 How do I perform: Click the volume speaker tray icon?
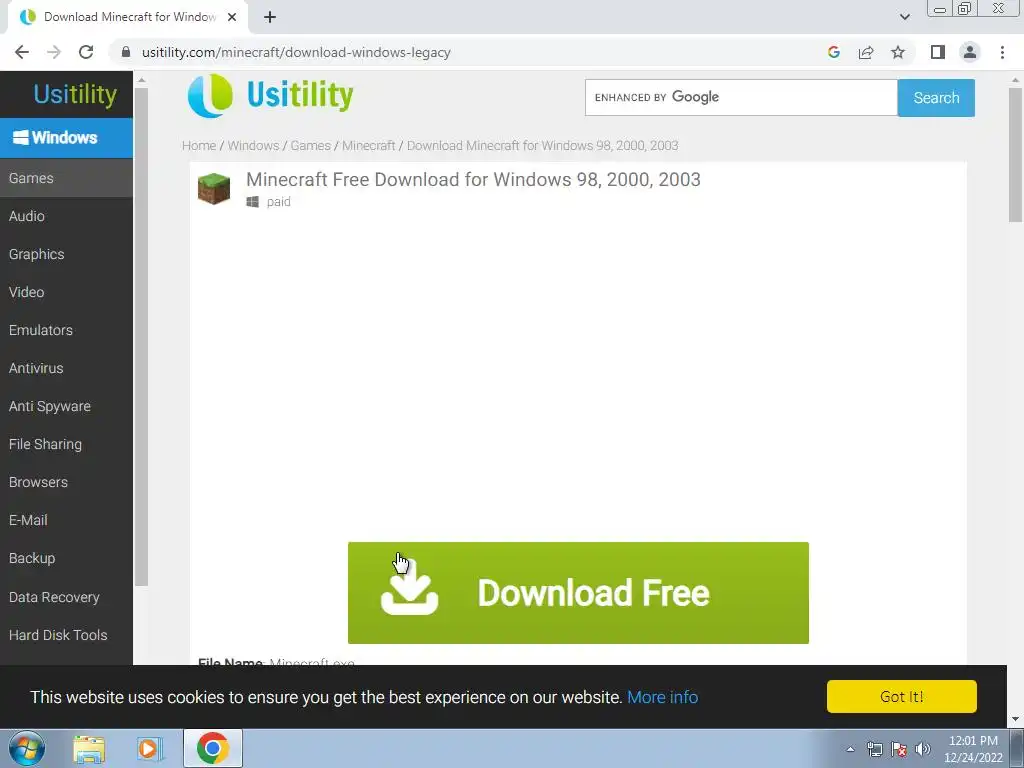[x=923, y=749]
